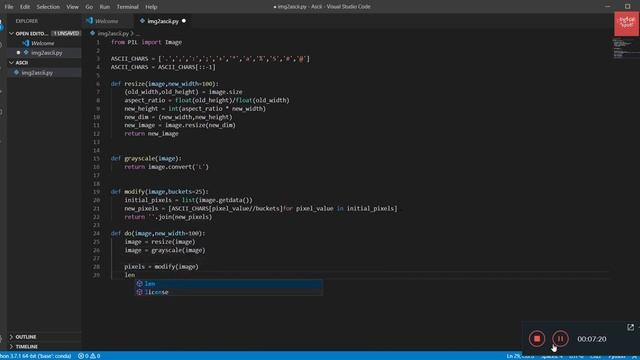
Task: Open the Selection menu
Action: pos(48,7)
